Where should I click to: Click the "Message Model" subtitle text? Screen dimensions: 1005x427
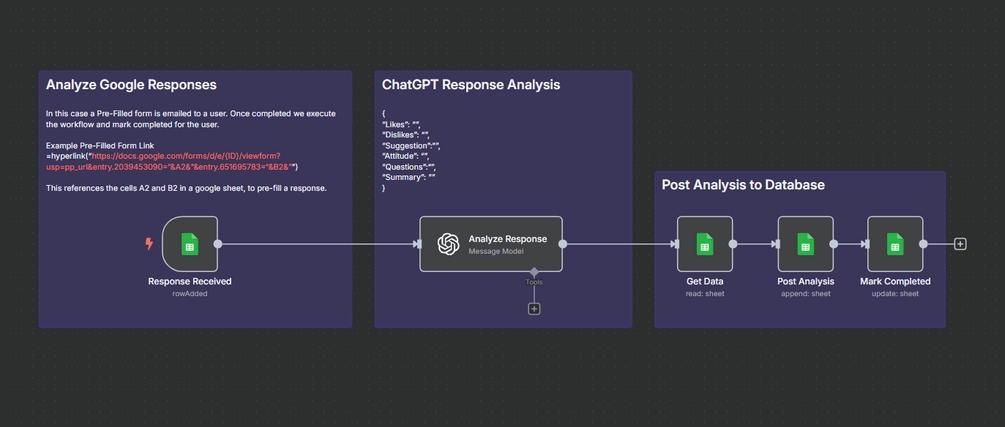495,250
